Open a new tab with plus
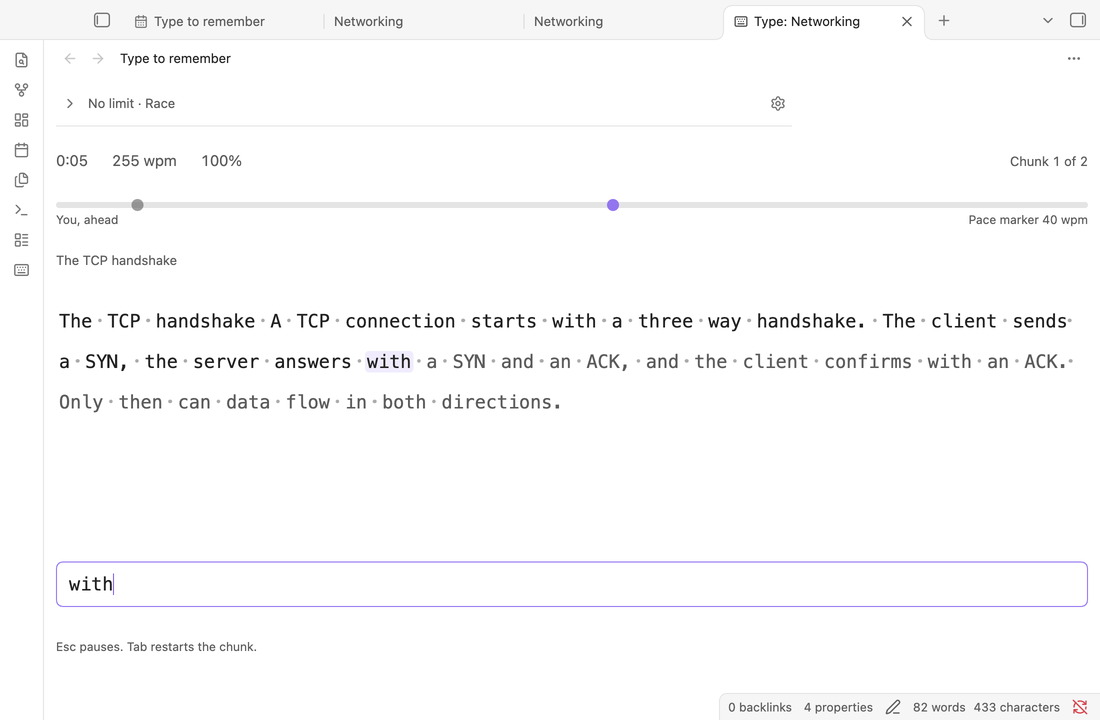 click(944, 20)
